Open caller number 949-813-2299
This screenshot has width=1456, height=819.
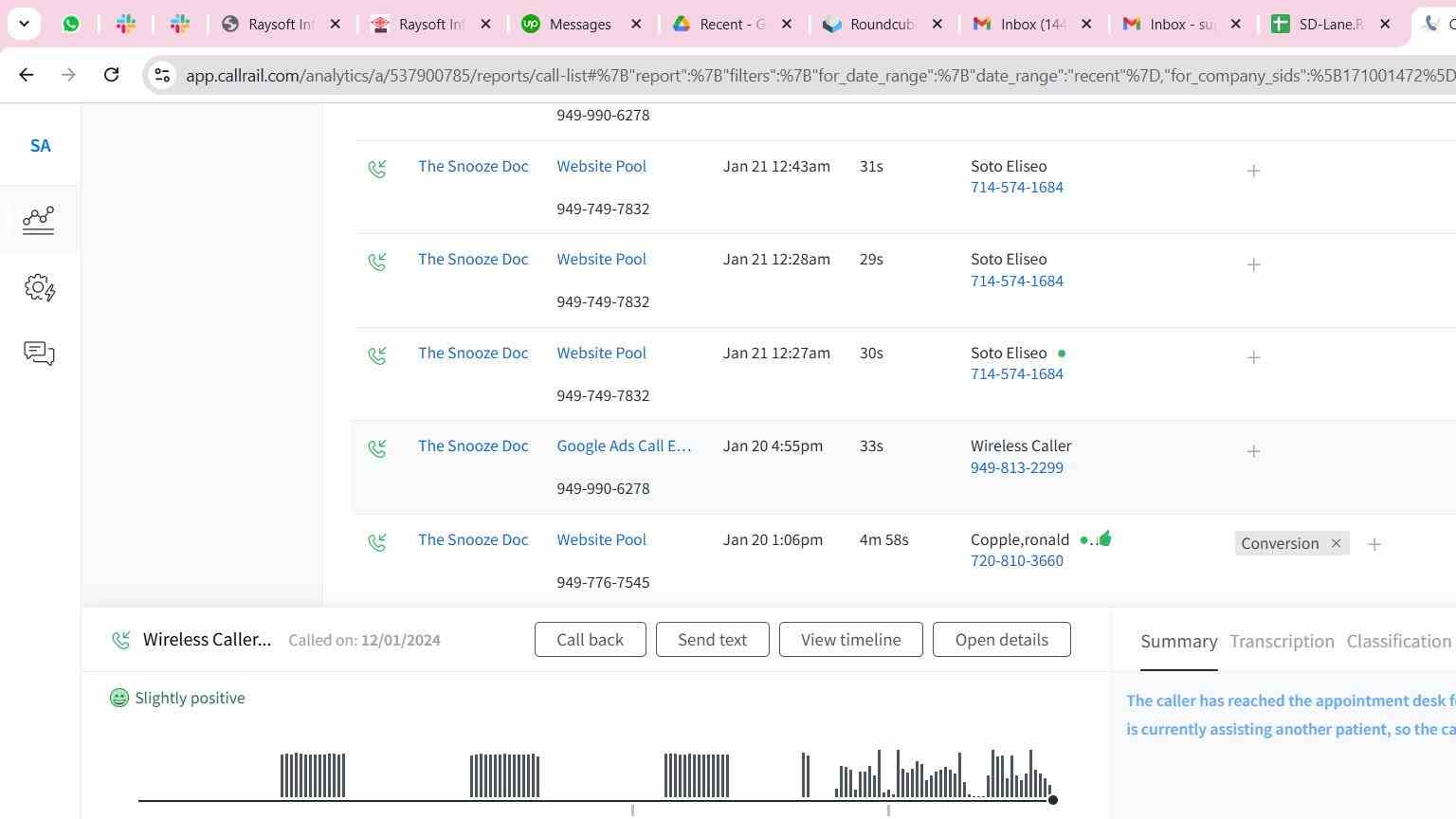click(1016, 467)
